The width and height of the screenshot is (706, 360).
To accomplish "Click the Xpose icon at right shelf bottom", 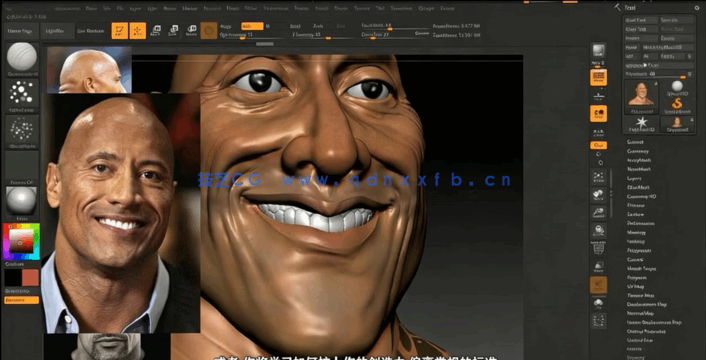I will 598,321.
